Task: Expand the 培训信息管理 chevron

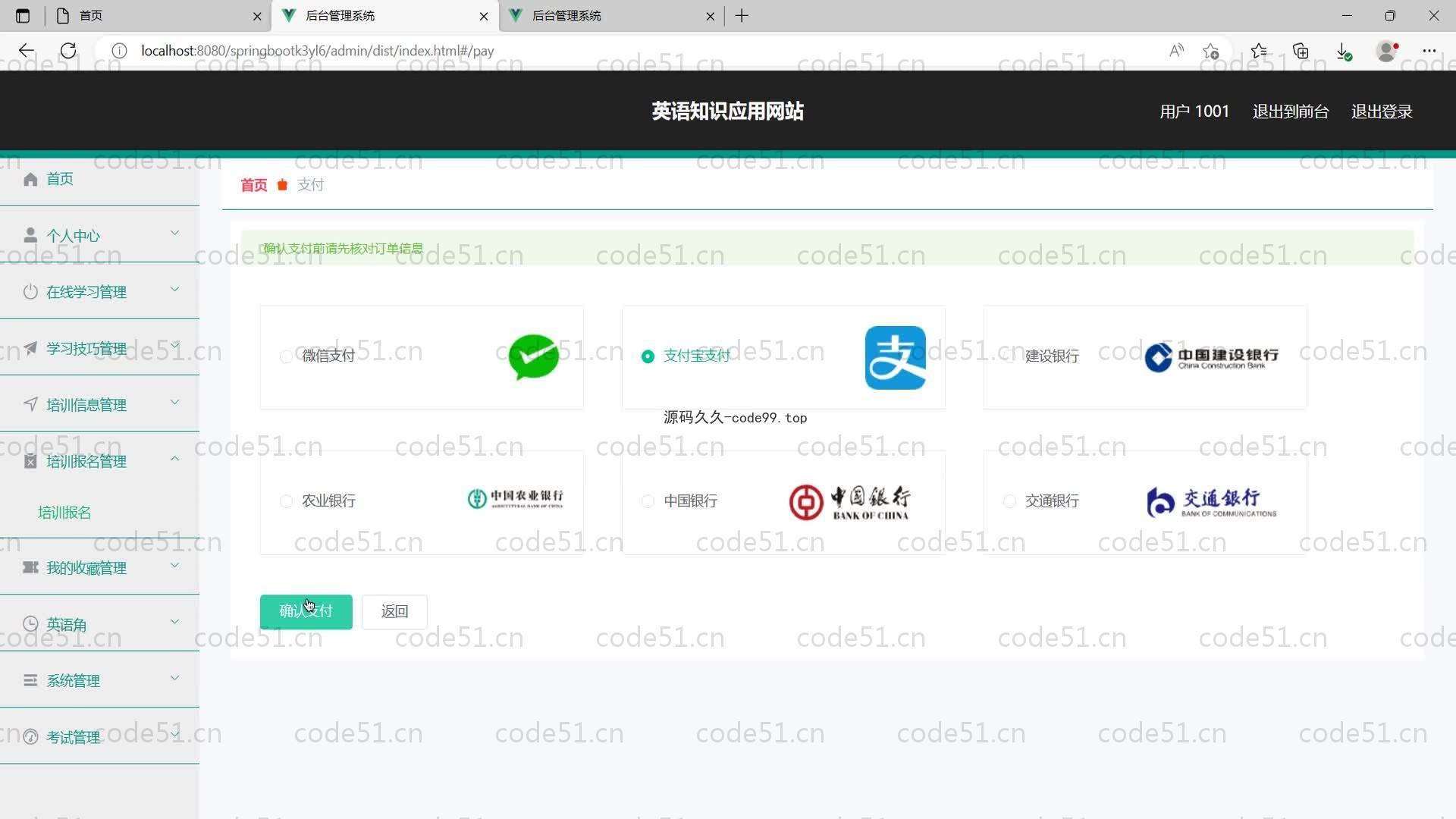Action: point(174,402)
